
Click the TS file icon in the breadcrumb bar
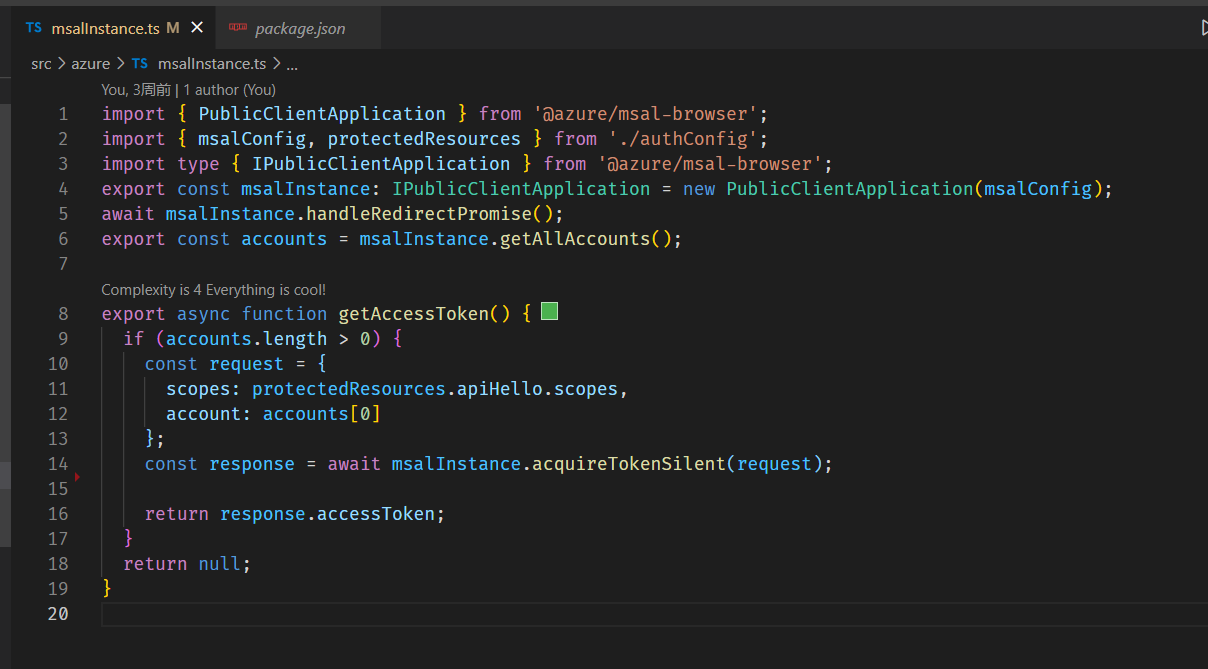point(141,63)
